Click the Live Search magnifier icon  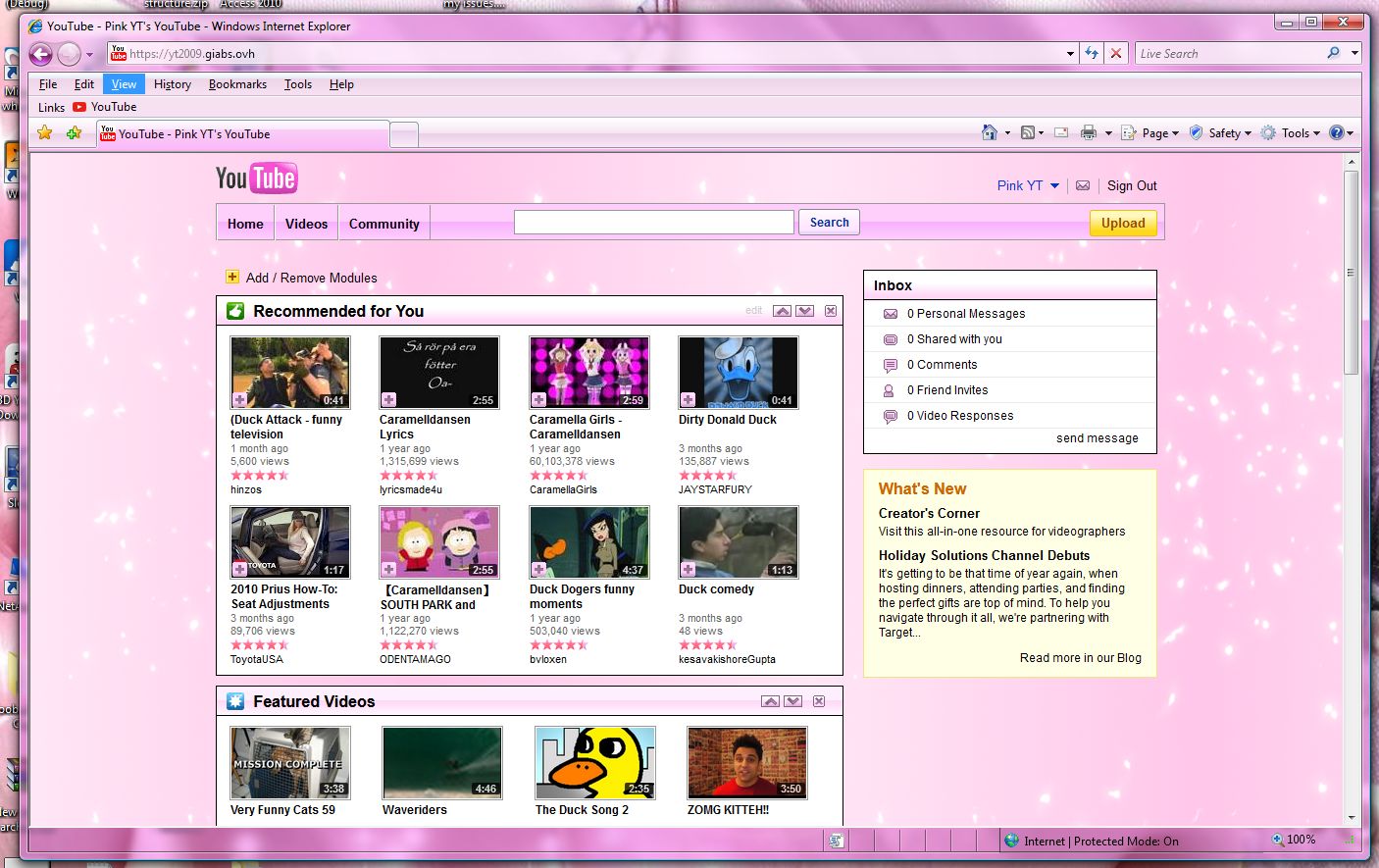point(1333,53)
